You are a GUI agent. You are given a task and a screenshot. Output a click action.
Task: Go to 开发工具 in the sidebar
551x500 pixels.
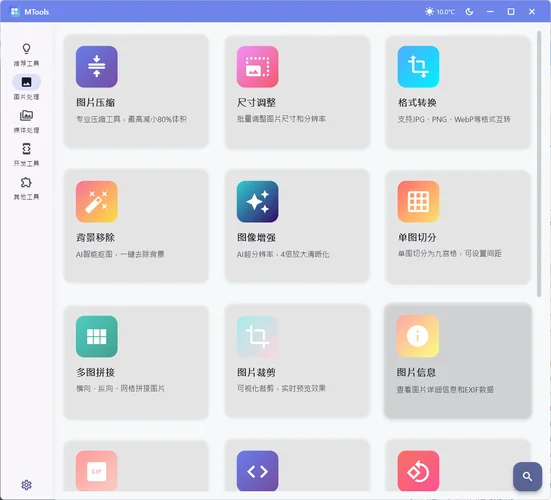(x=26, y=155)
